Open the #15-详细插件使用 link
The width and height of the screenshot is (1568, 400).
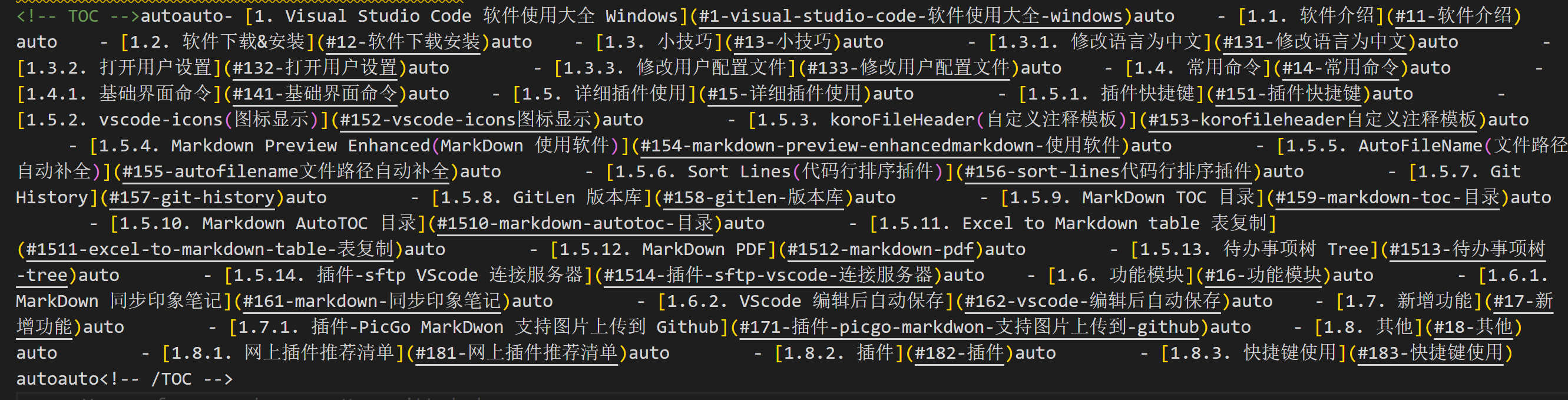785,94
